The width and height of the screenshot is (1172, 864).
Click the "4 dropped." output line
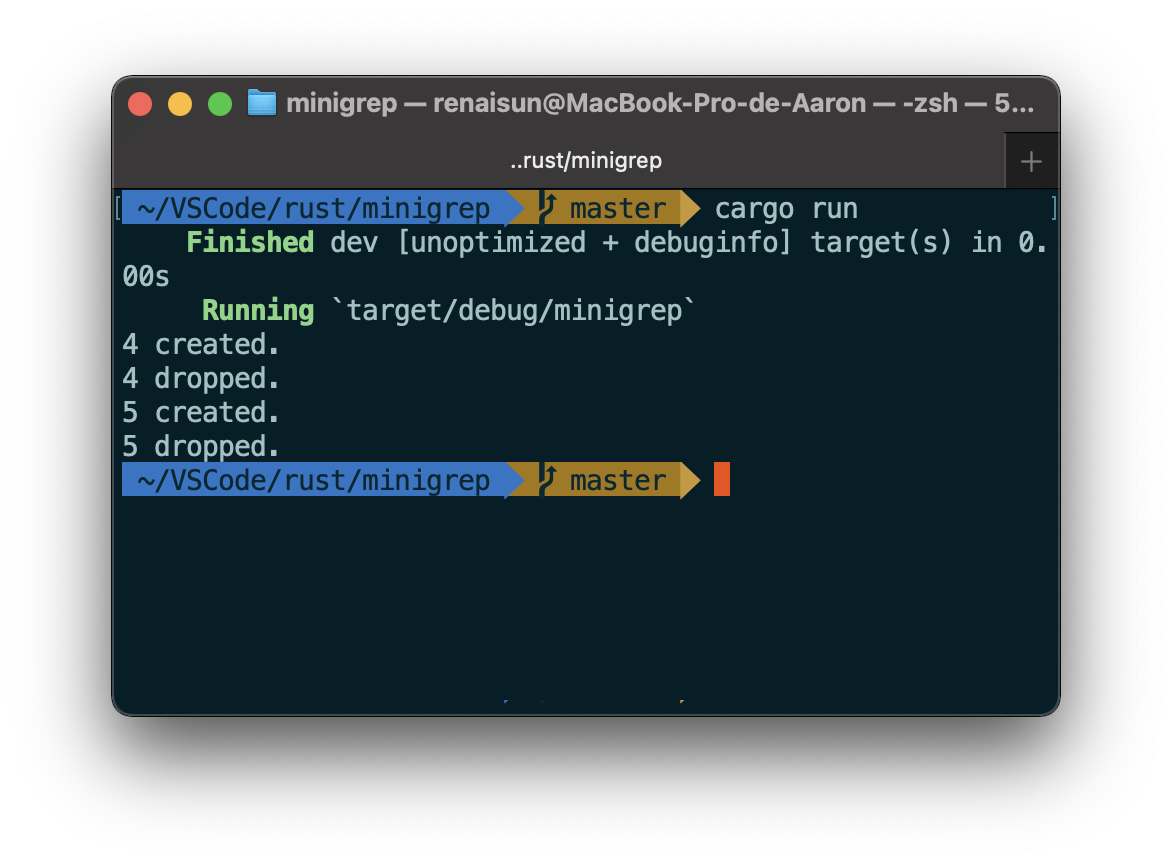(201, 378)
